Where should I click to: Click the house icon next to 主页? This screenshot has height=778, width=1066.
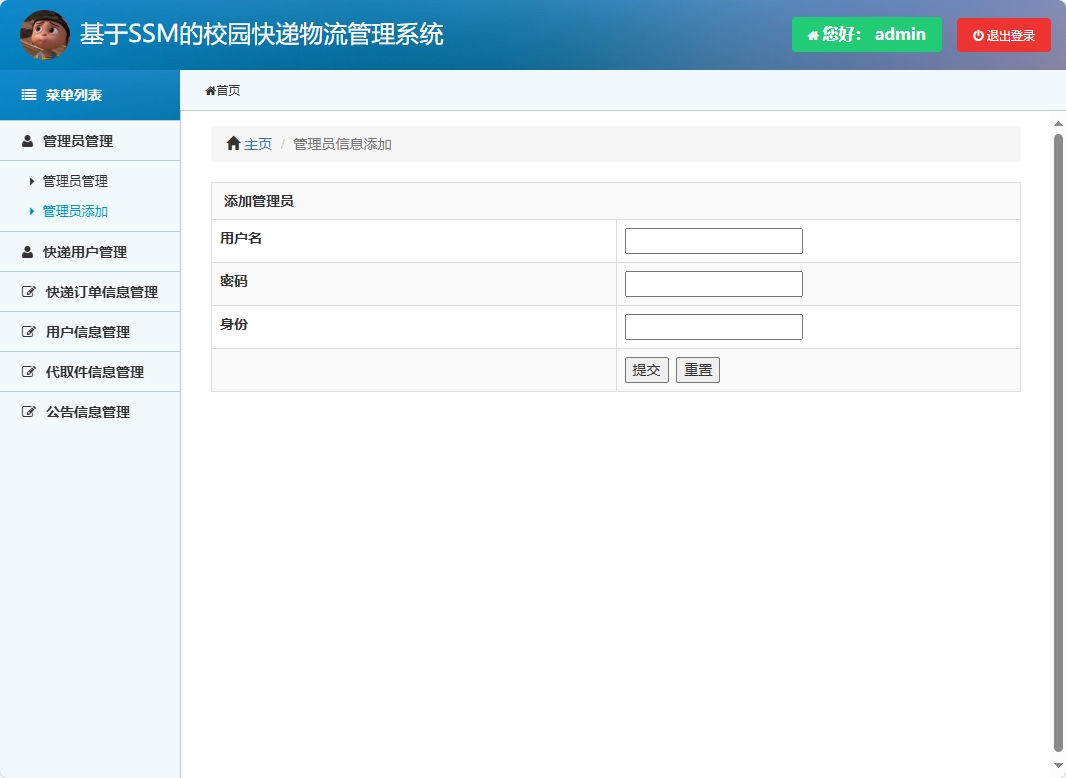(232, 143)
